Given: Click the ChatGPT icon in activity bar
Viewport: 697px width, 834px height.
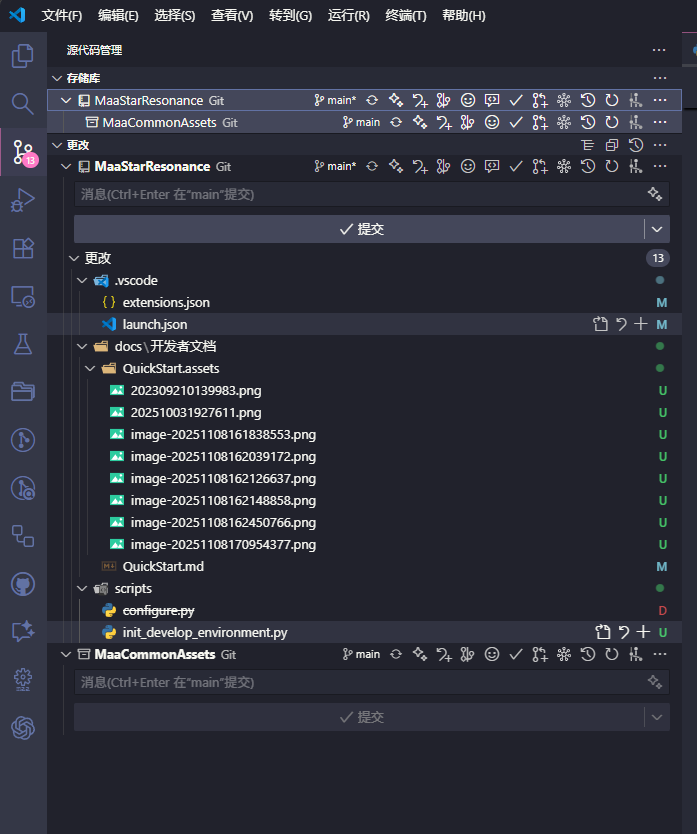Looking at the screenshot, I should [22, 728].
